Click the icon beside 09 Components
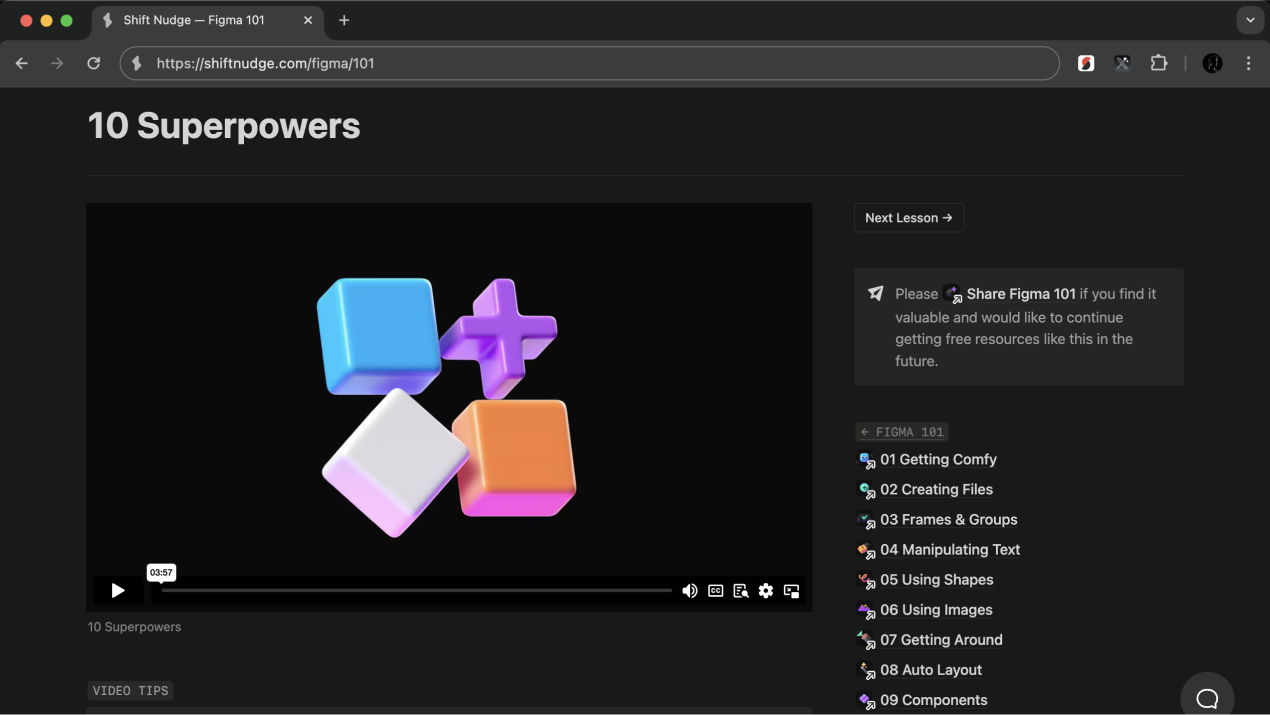 pos(867,700)
